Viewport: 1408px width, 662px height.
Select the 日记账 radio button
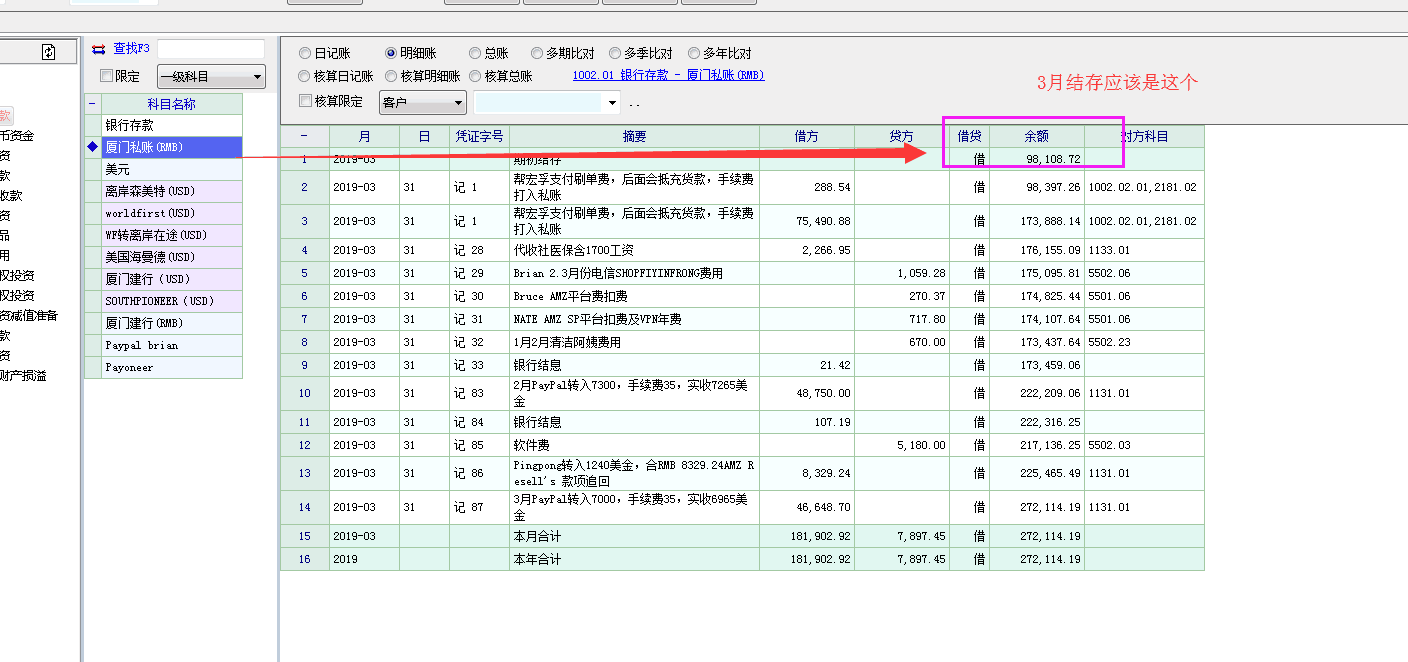(x=305, y=53)
